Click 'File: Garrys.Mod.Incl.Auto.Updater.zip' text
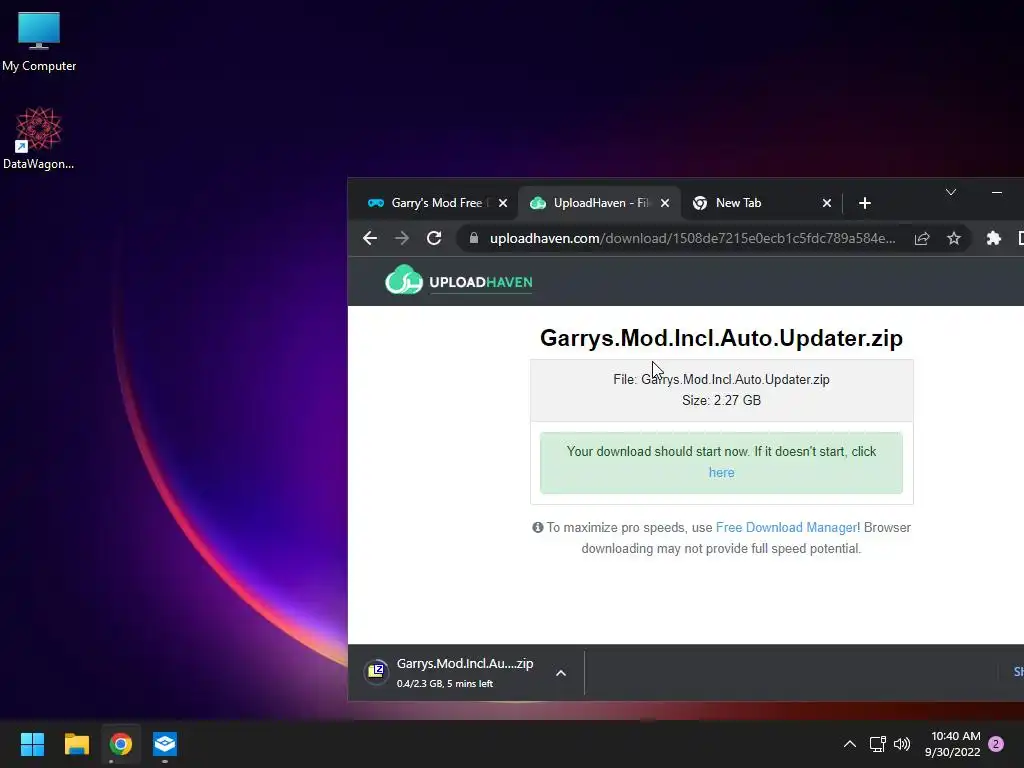 click(x=722, y=379)
